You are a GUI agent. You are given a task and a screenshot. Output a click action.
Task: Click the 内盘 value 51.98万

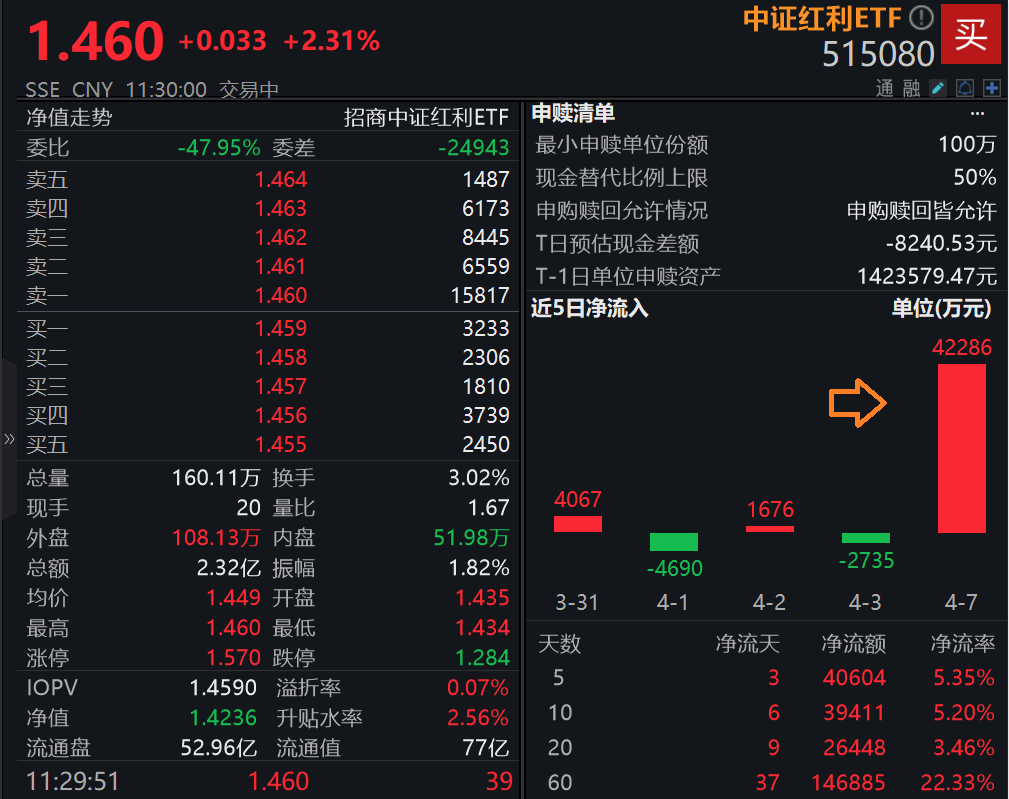(471, 538)
